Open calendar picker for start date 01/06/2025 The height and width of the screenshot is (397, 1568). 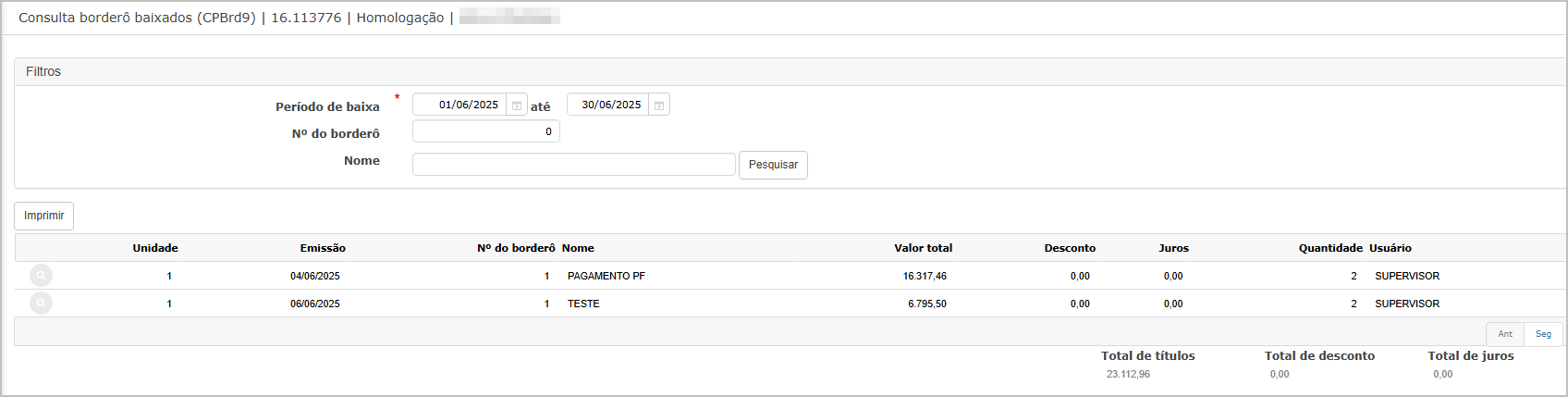(x=517, y=105)
